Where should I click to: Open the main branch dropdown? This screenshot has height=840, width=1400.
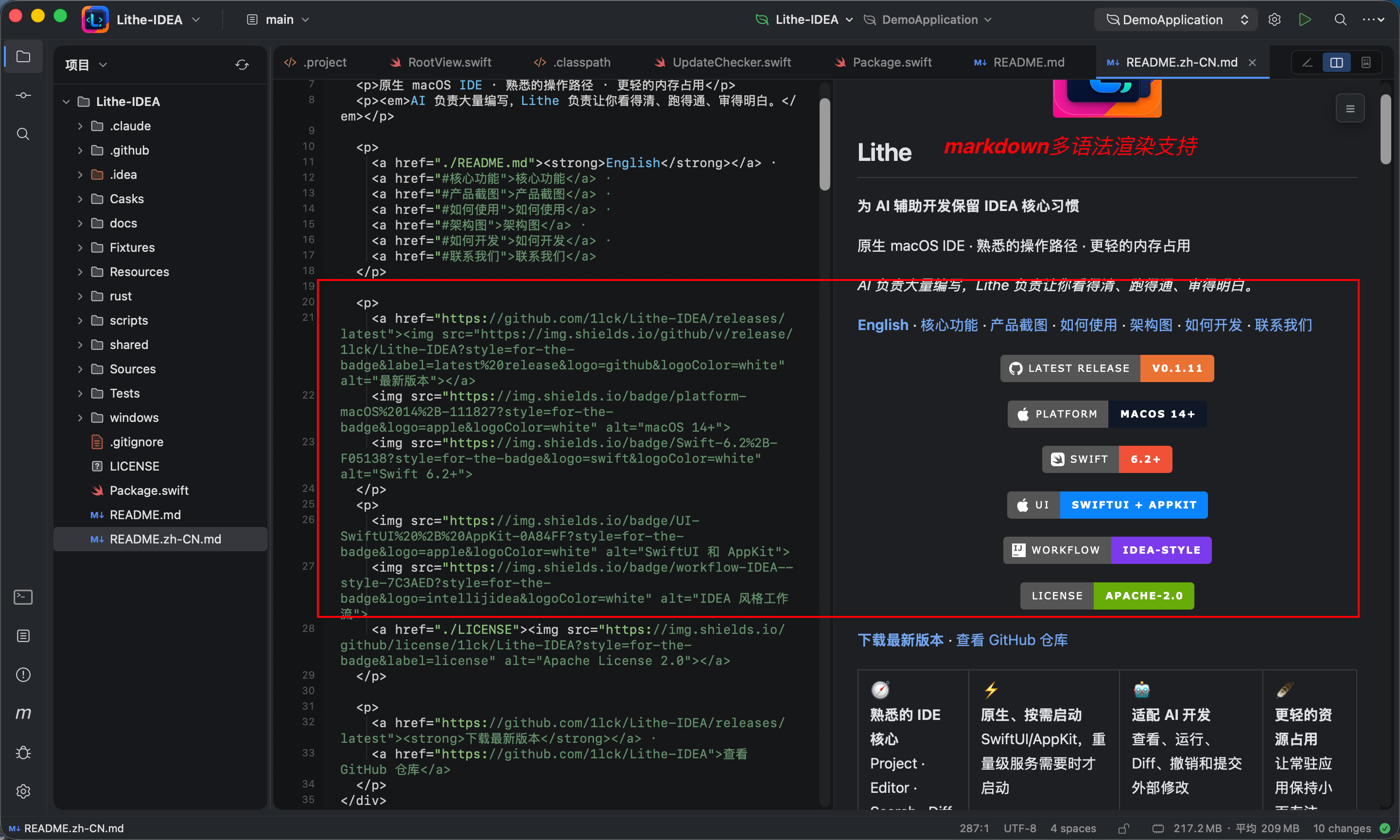click(x=279, y=20)
